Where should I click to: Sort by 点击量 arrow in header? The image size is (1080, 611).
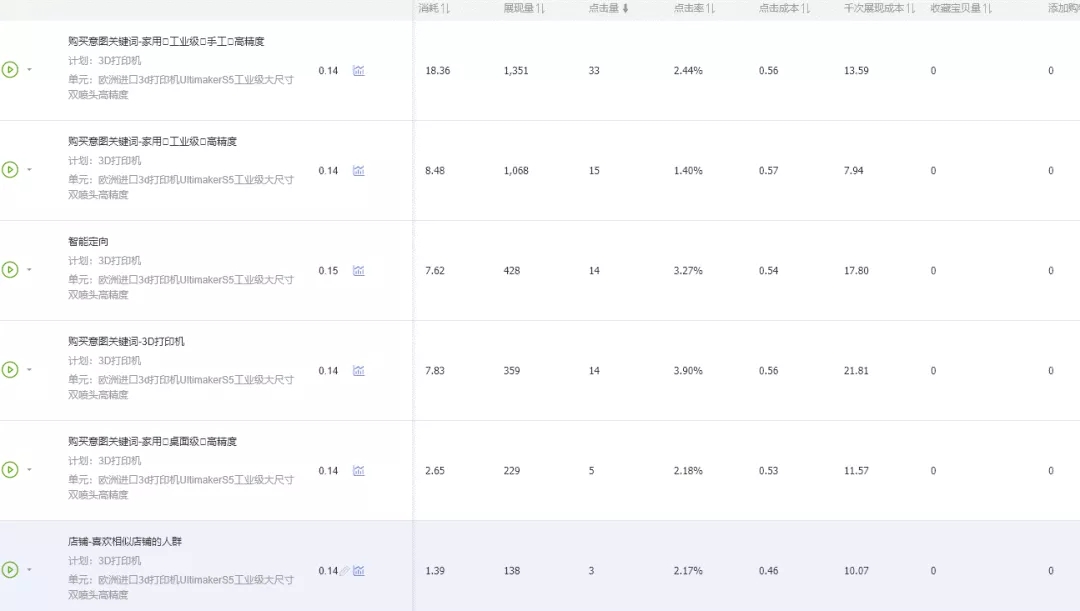click(626, 9)
